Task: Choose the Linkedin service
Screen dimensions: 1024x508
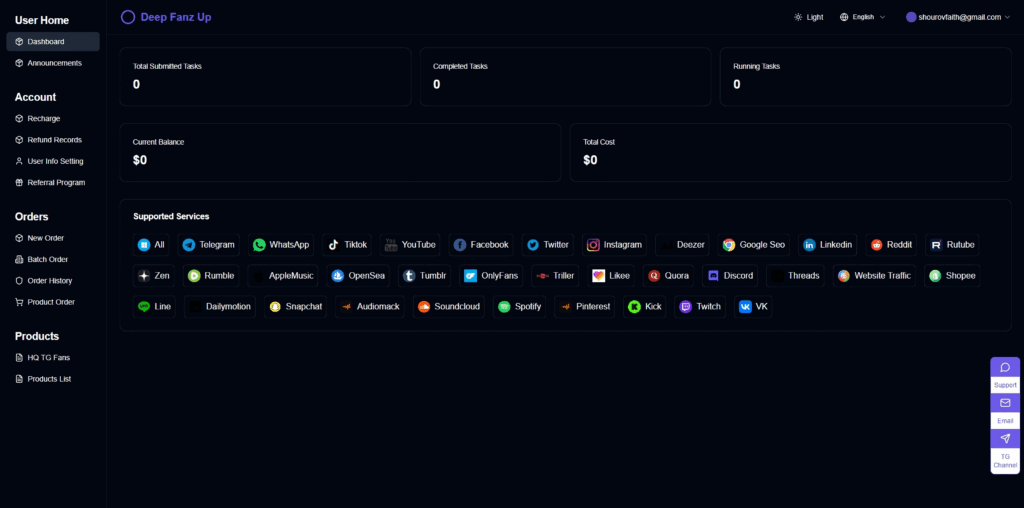Action: (827, 245)
